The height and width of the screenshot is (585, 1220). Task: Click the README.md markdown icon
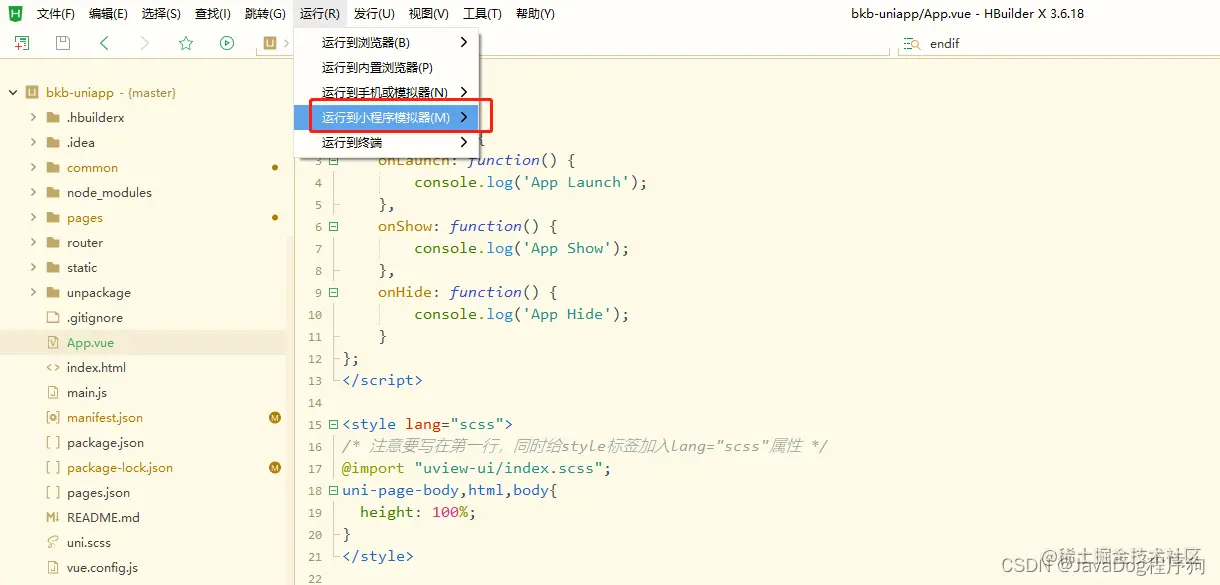(53, 517)
